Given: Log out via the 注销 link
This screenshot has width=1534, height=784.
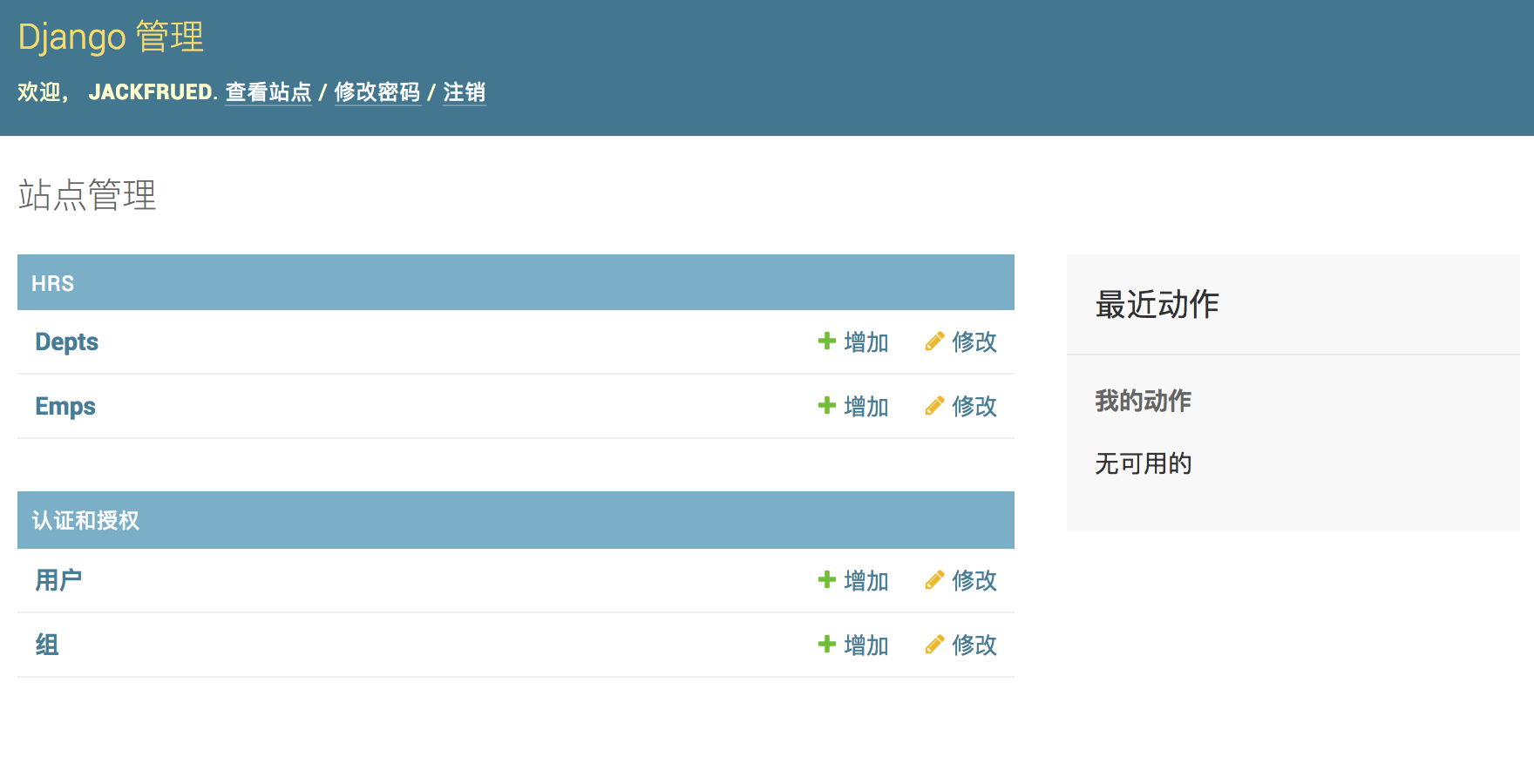Looking at the screenshot, I should click(x=464, y=92).
